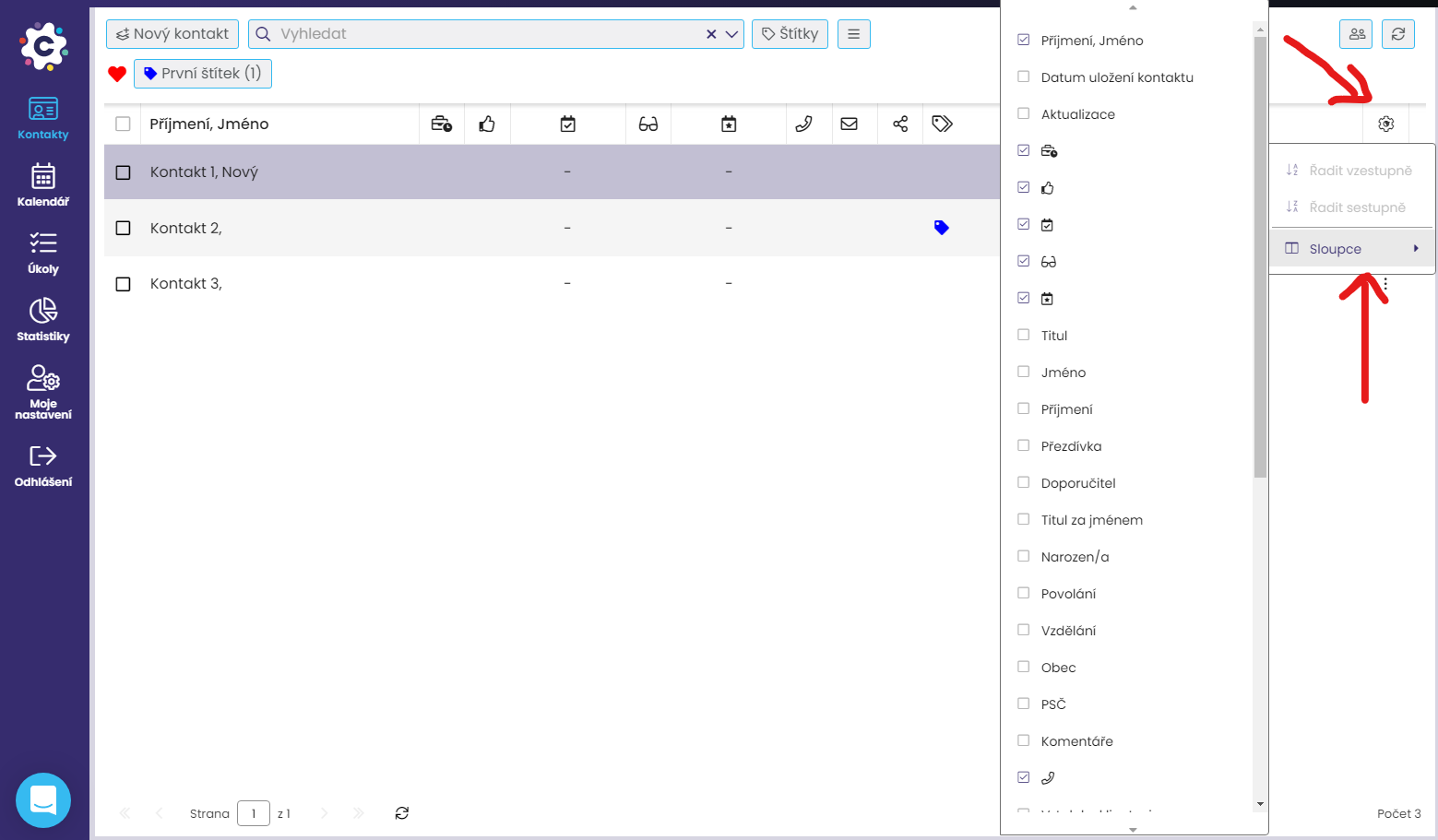The image size is (1438, 840).
Task: Expand the Sloupce submenu
Action: coord(1351,249)
